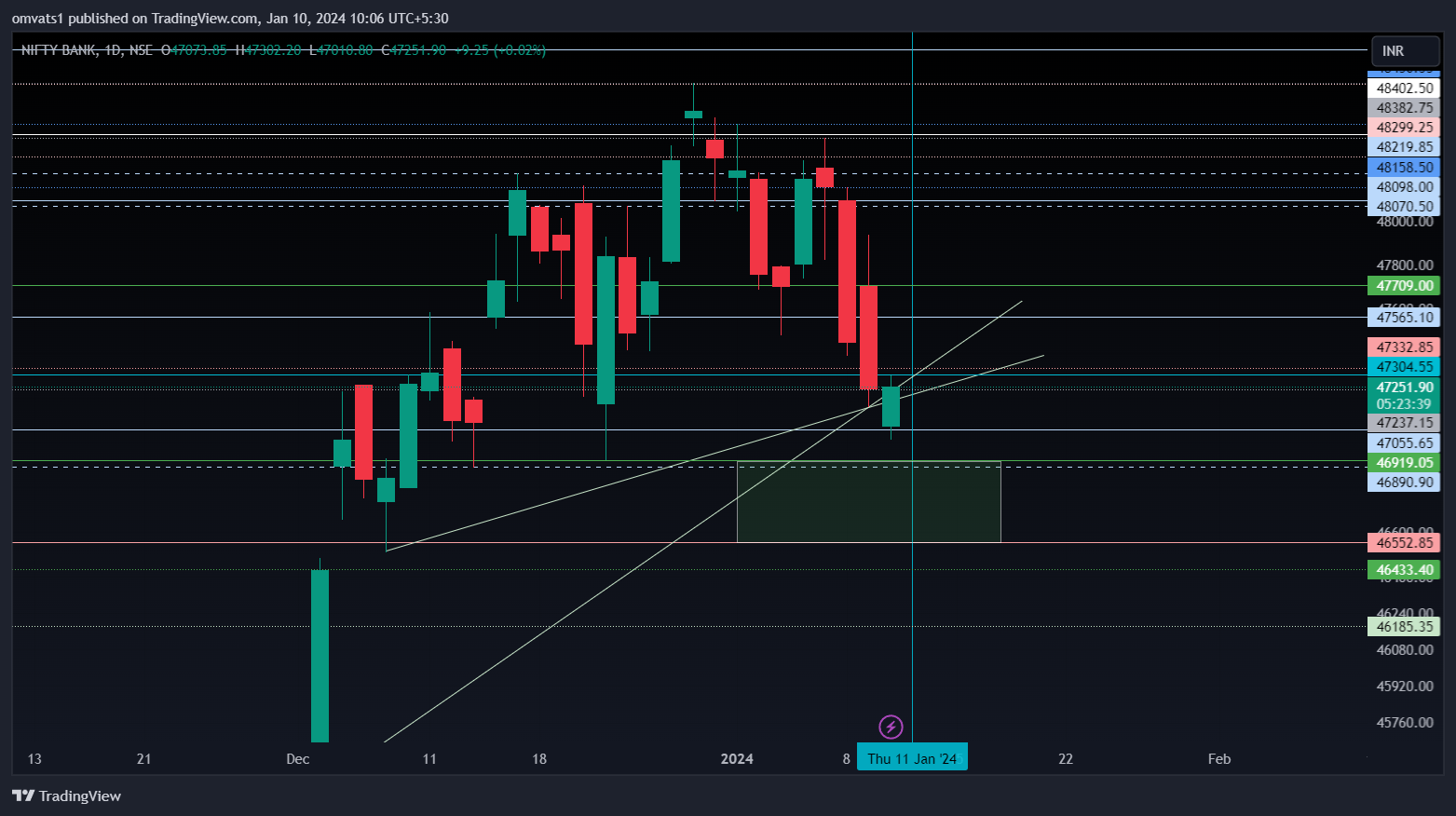Click the 48382.75 price label
The height and width of the screenshot is (816, 1456).
(x=1404, y=108)
